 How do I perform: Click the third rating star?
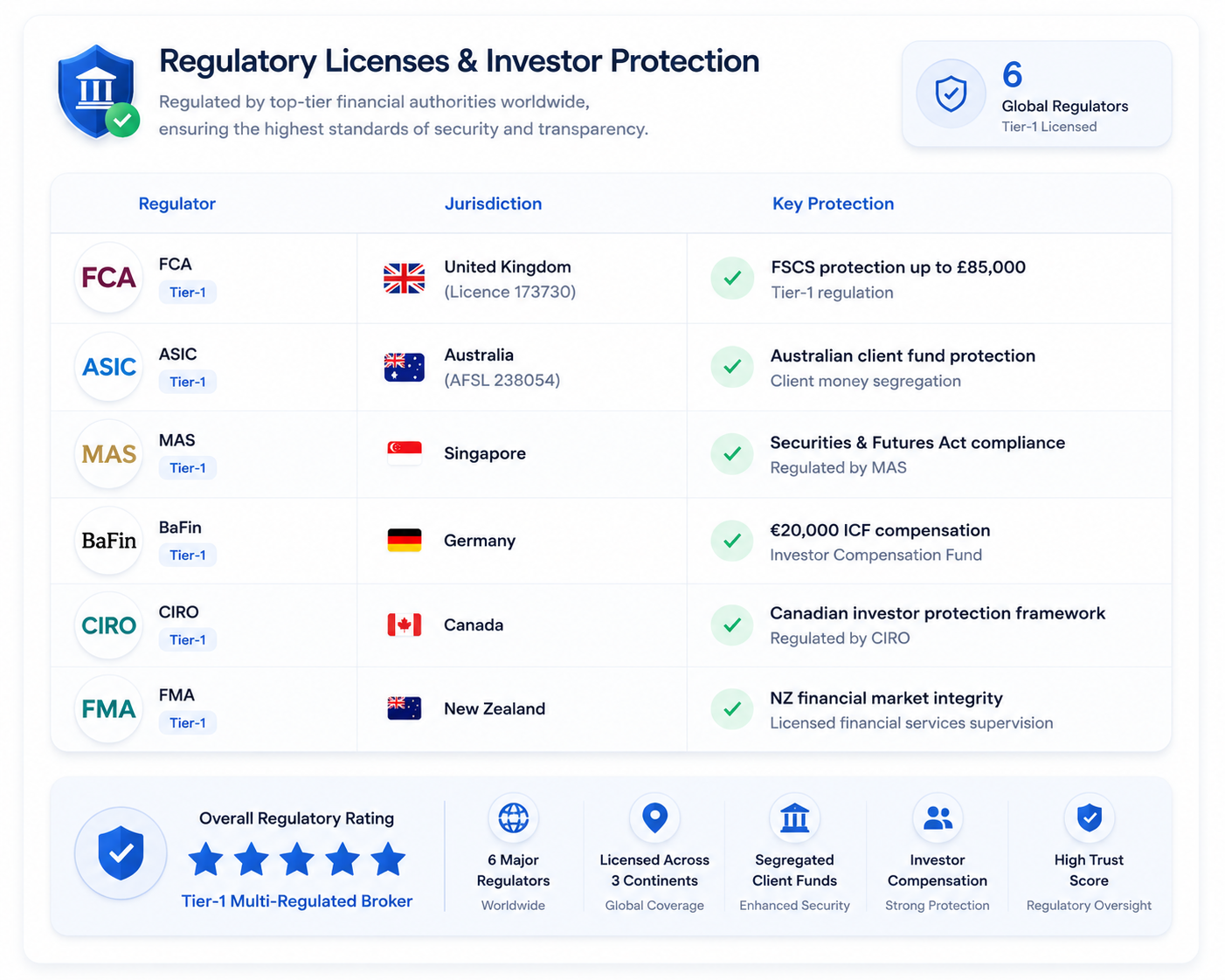tap(297, 859)
